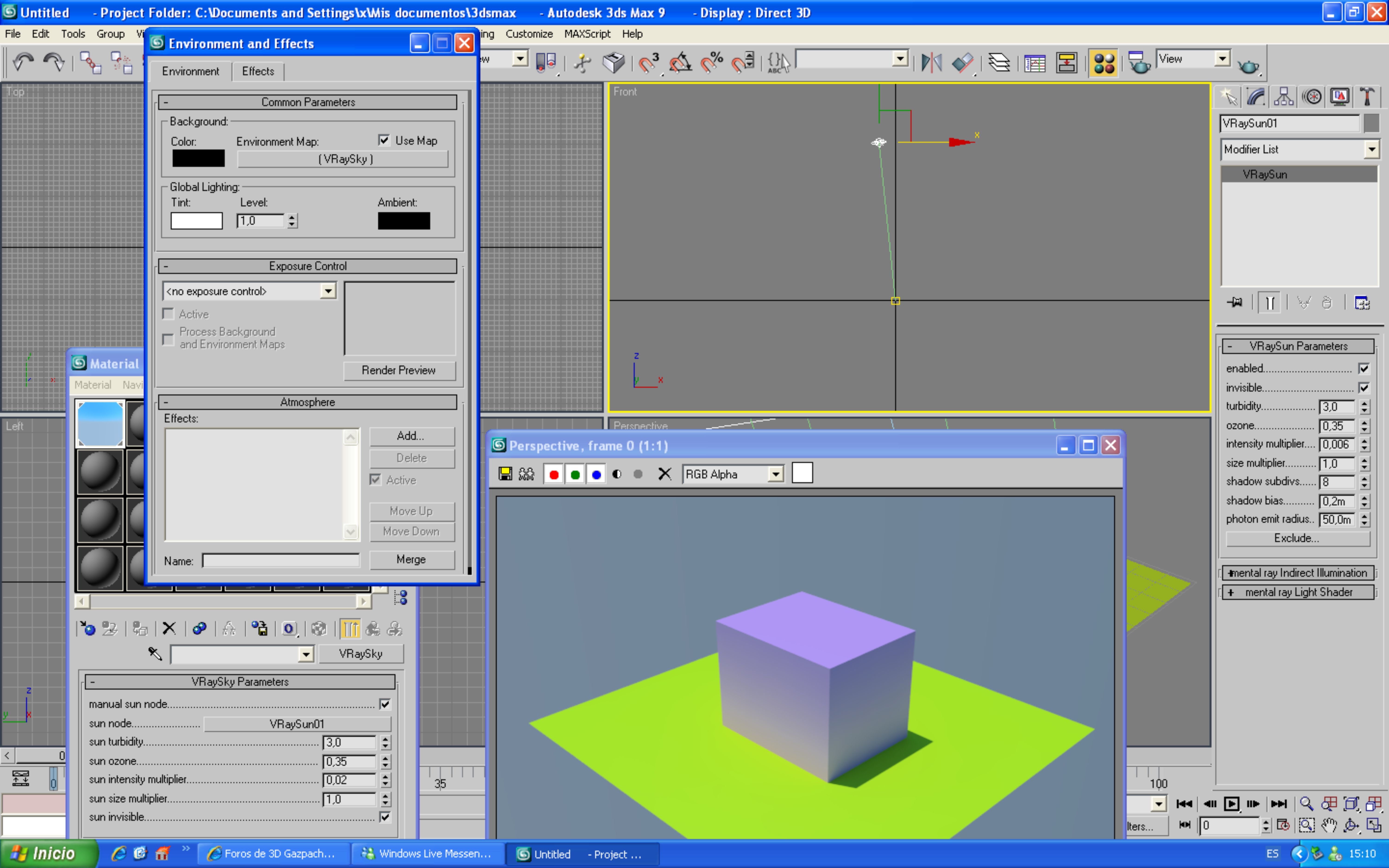Save bitmap in the render frame window
This screenshot has width=1389, height=868.
tap(505, 474)
